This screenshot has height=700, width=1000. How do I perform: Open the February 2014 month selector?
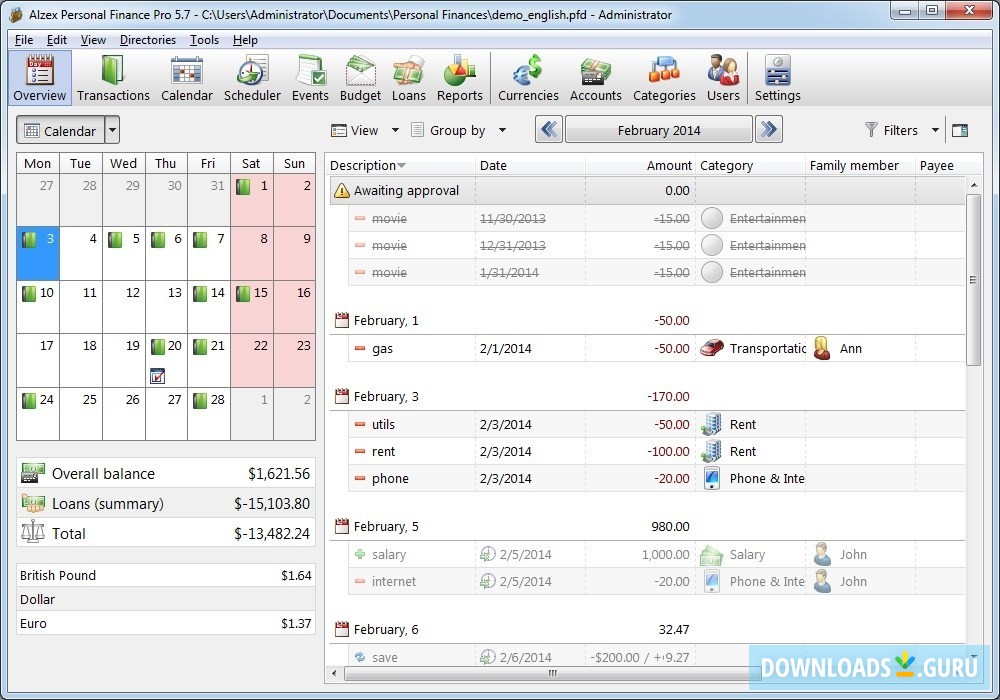(x=659, y=130)
